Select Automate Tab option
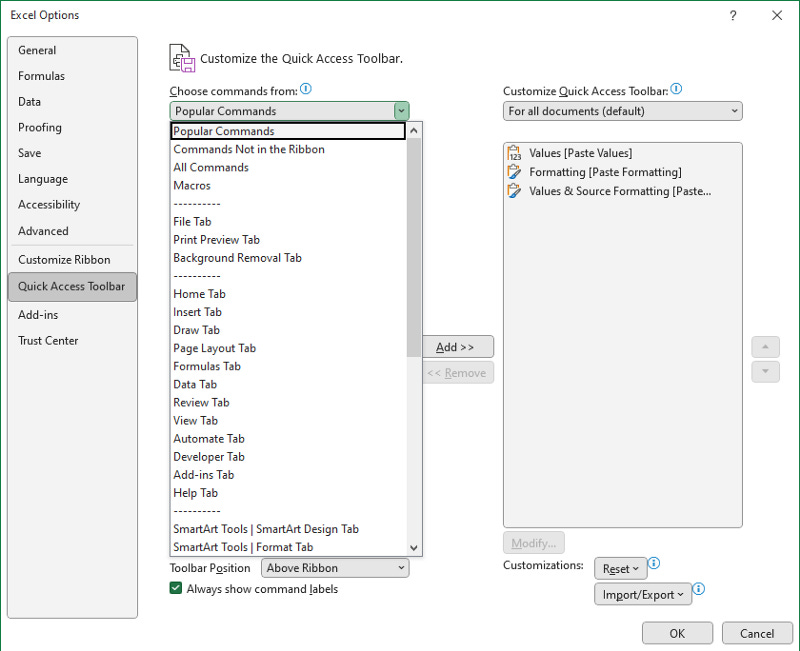This screenshot has height=651, width=800. click(x=288, y=439)
